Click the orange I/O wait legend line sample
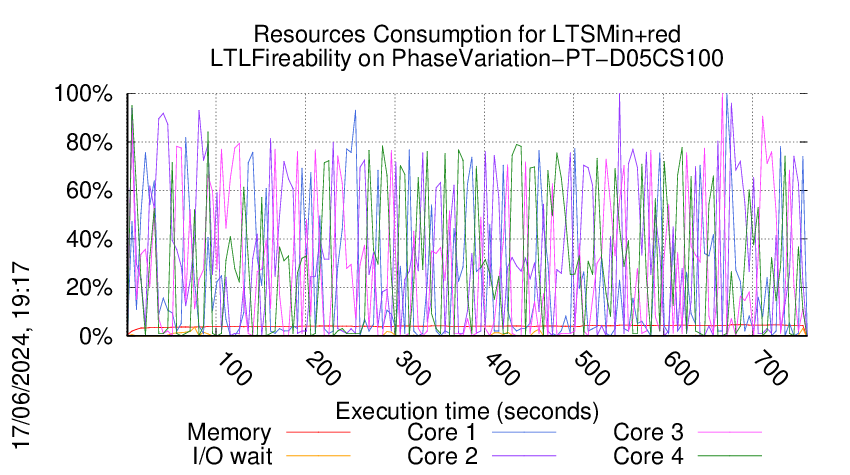The width and height of the screenshot is (850, 475). [x=318, y=455]
